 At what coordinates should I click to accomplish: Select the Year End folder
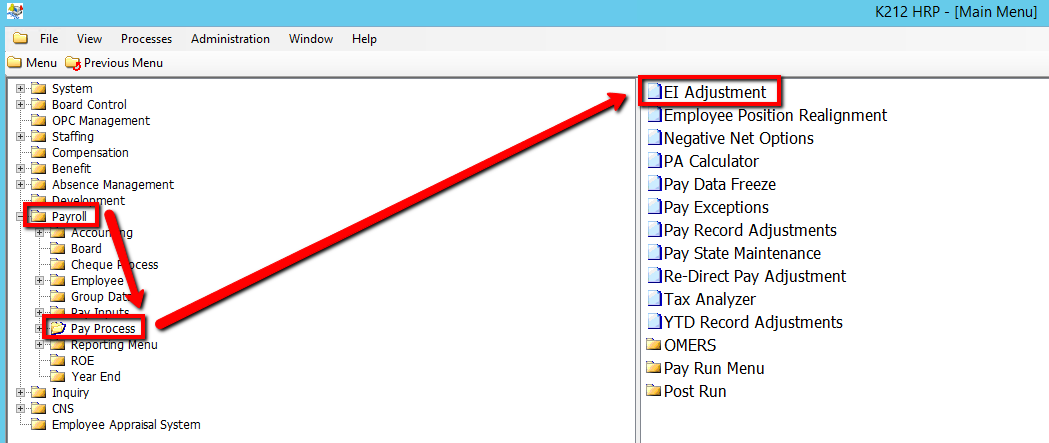96,377
